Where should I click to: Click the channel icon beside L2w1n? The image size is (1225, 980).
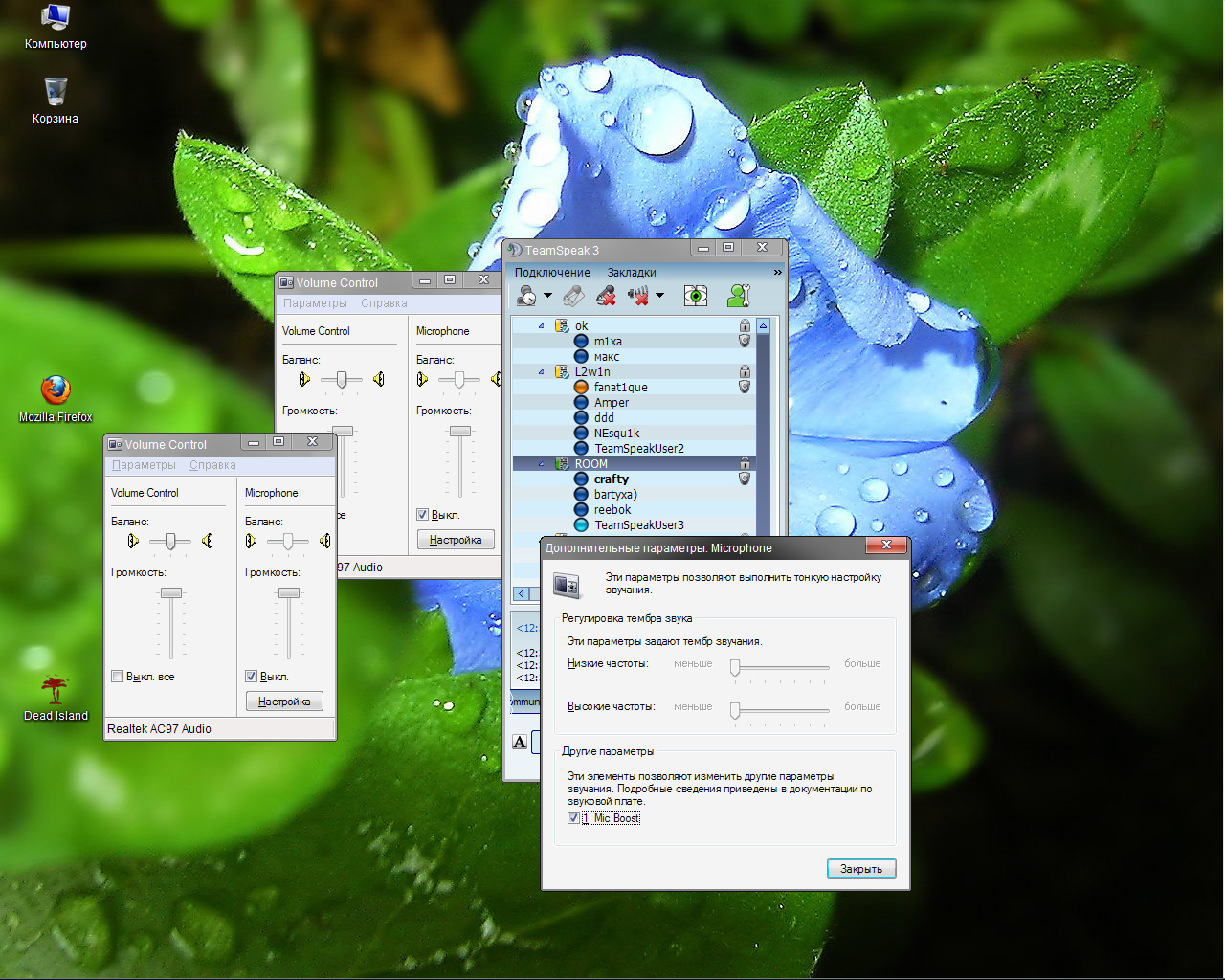[x=563, y=371]
